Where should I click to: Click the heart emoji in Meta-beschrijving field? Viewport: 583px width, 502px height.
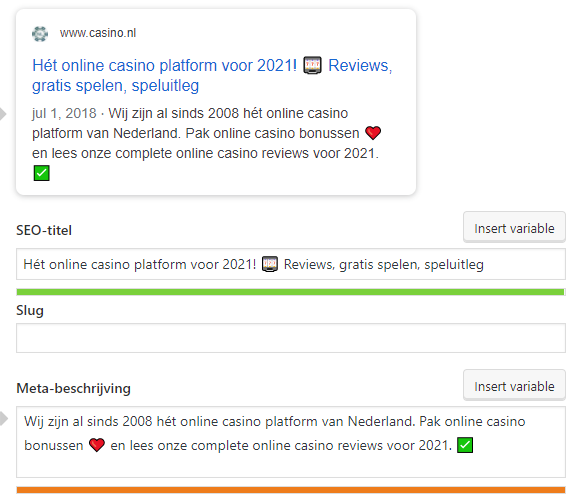pyautogui.click(x=97, y=445)
